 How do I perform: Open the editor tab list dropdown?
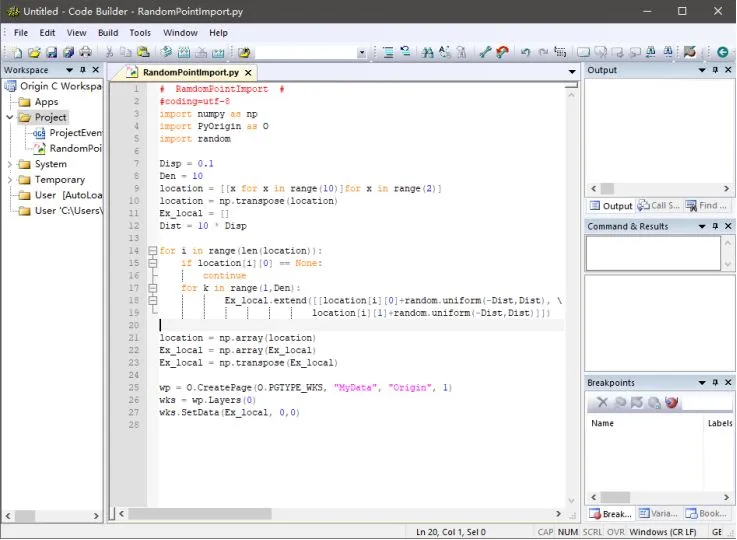[x=572, y=72]
